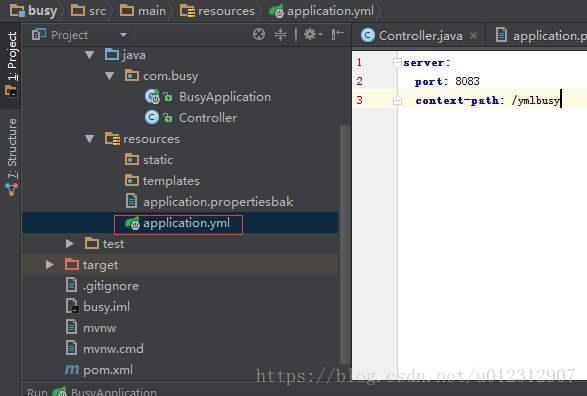Viewport: 587px width, 396px height.
Task: Open the 1: Project tool window tab
Action: click(11, 66)
